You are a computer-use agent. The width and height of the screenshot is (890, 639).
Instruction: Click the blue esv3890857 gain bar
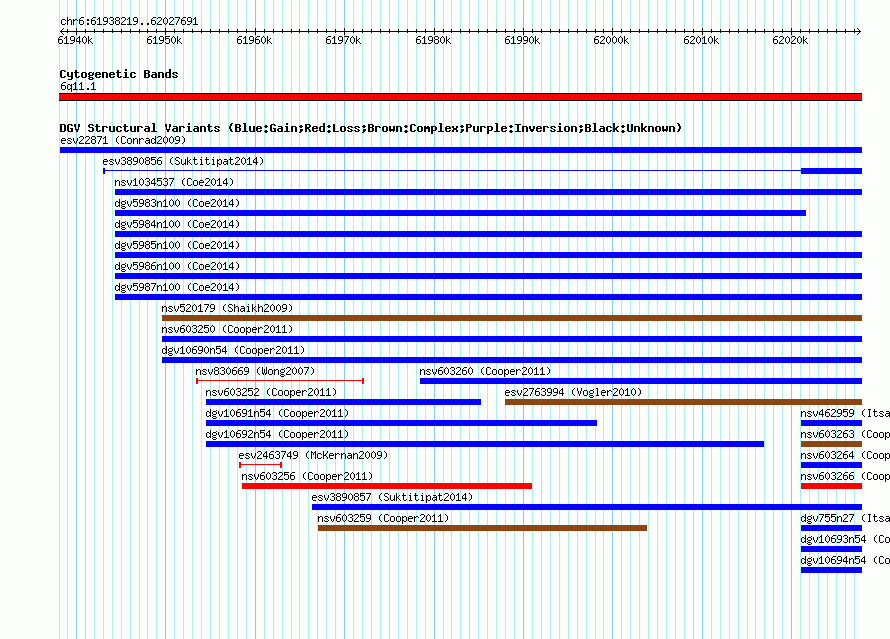click(x=587, y=507)
